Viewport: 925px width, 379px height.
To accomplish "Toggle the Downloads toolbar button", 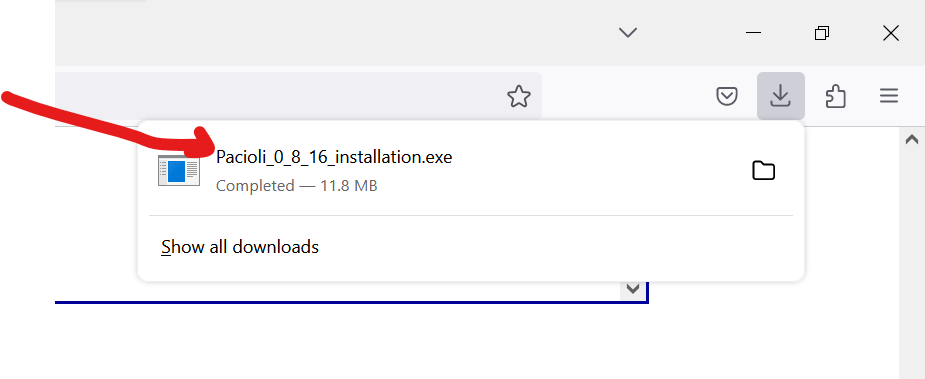I will pyautogui.click(x=780, y=96).
